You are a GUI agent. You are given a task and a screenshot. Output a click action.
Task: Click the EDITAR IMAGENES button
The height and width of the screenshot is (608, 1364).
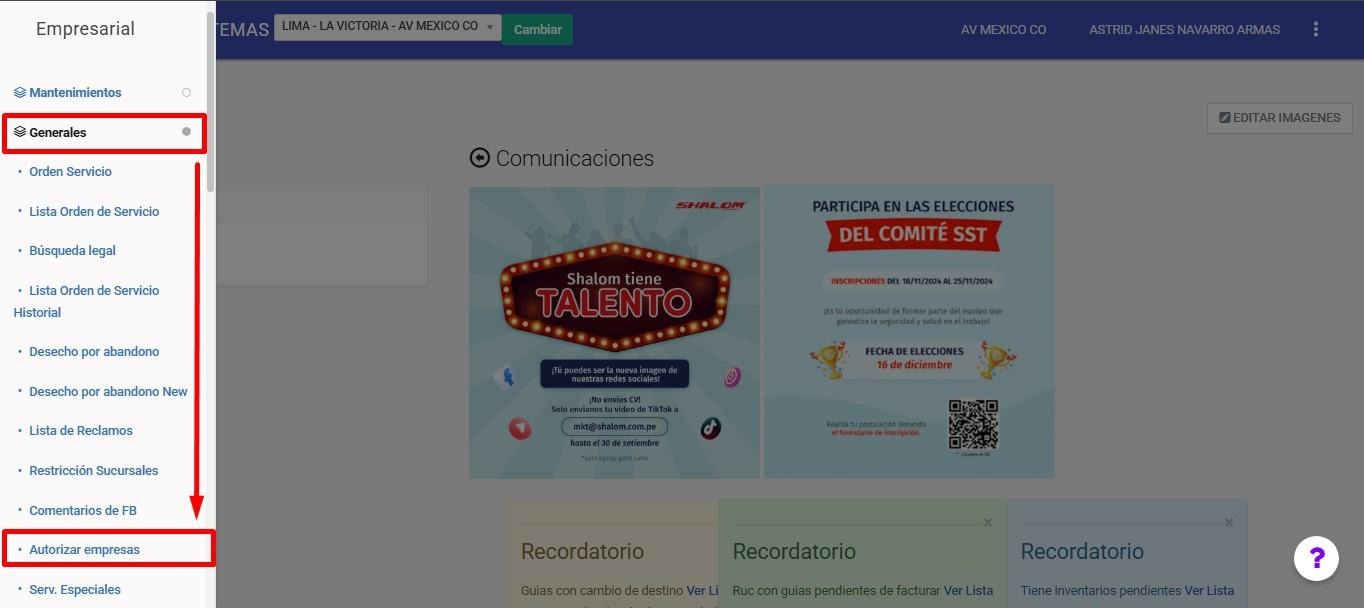[x=1279, y=118]
